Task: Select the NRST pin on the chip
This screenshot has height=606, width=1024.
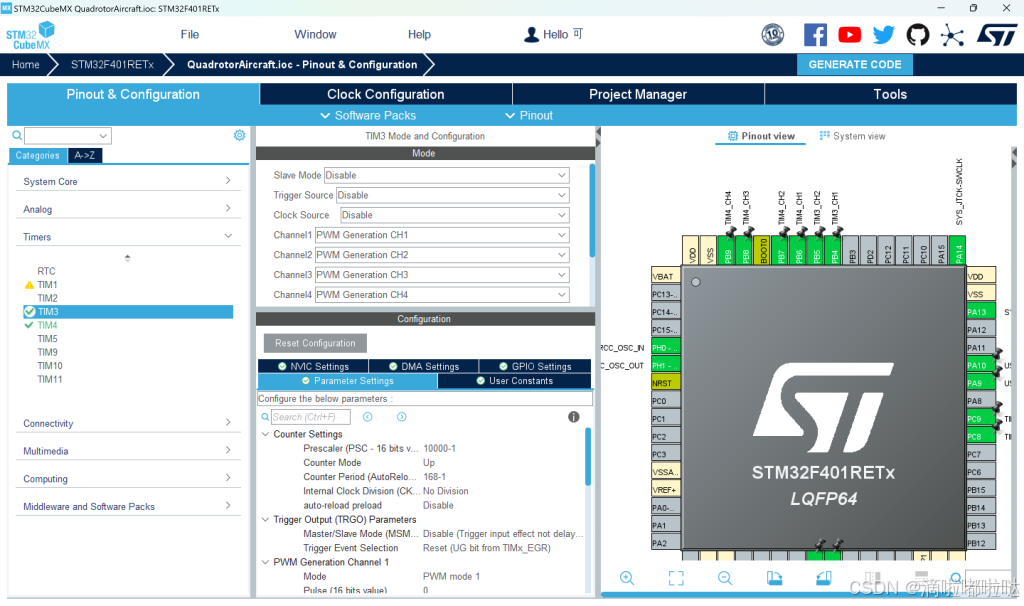Action: click(665, 383)
